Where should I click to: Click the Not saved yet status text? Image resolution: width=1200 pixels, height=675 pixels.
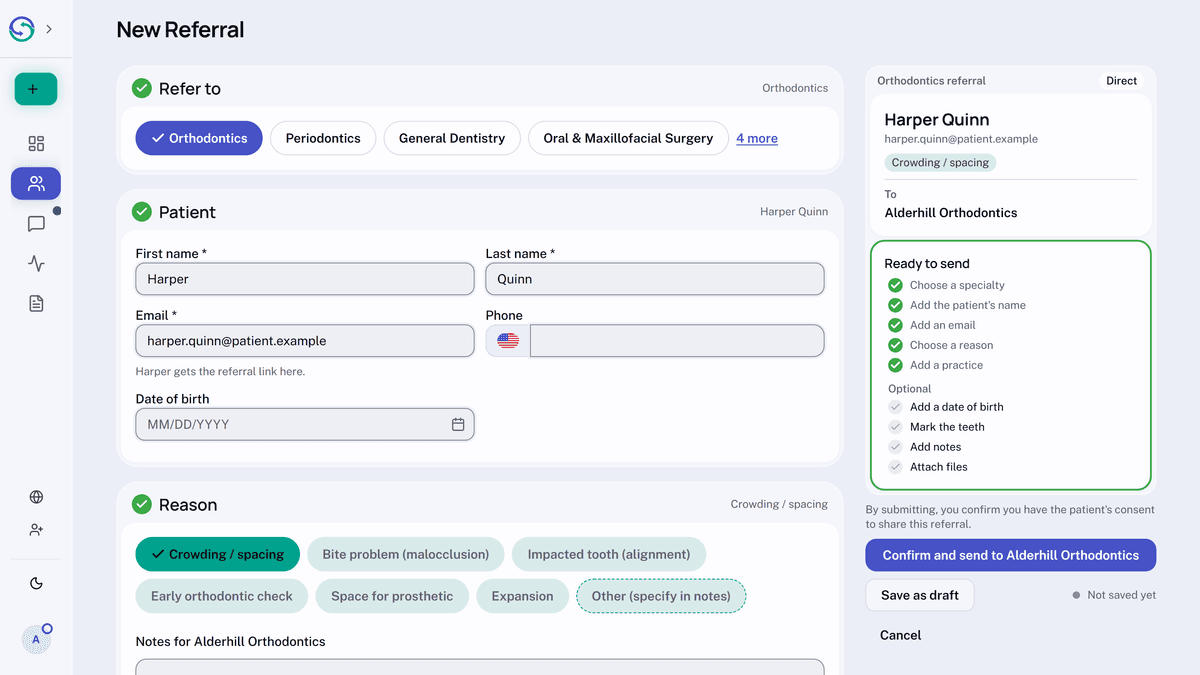point(1121,595)
